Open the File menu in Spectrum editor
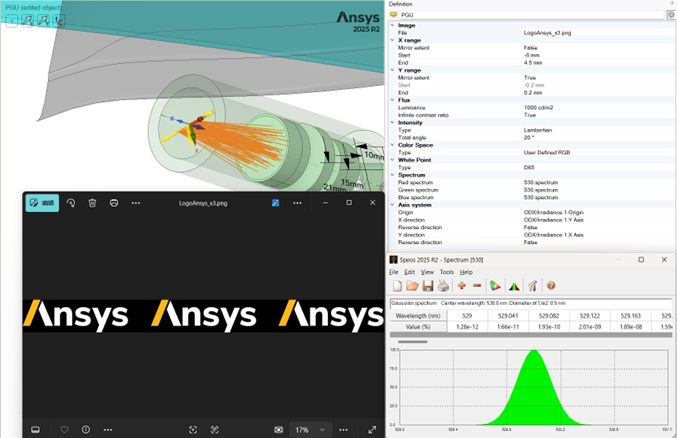Viewport: 677px width, 438px height. coord(394,272)
